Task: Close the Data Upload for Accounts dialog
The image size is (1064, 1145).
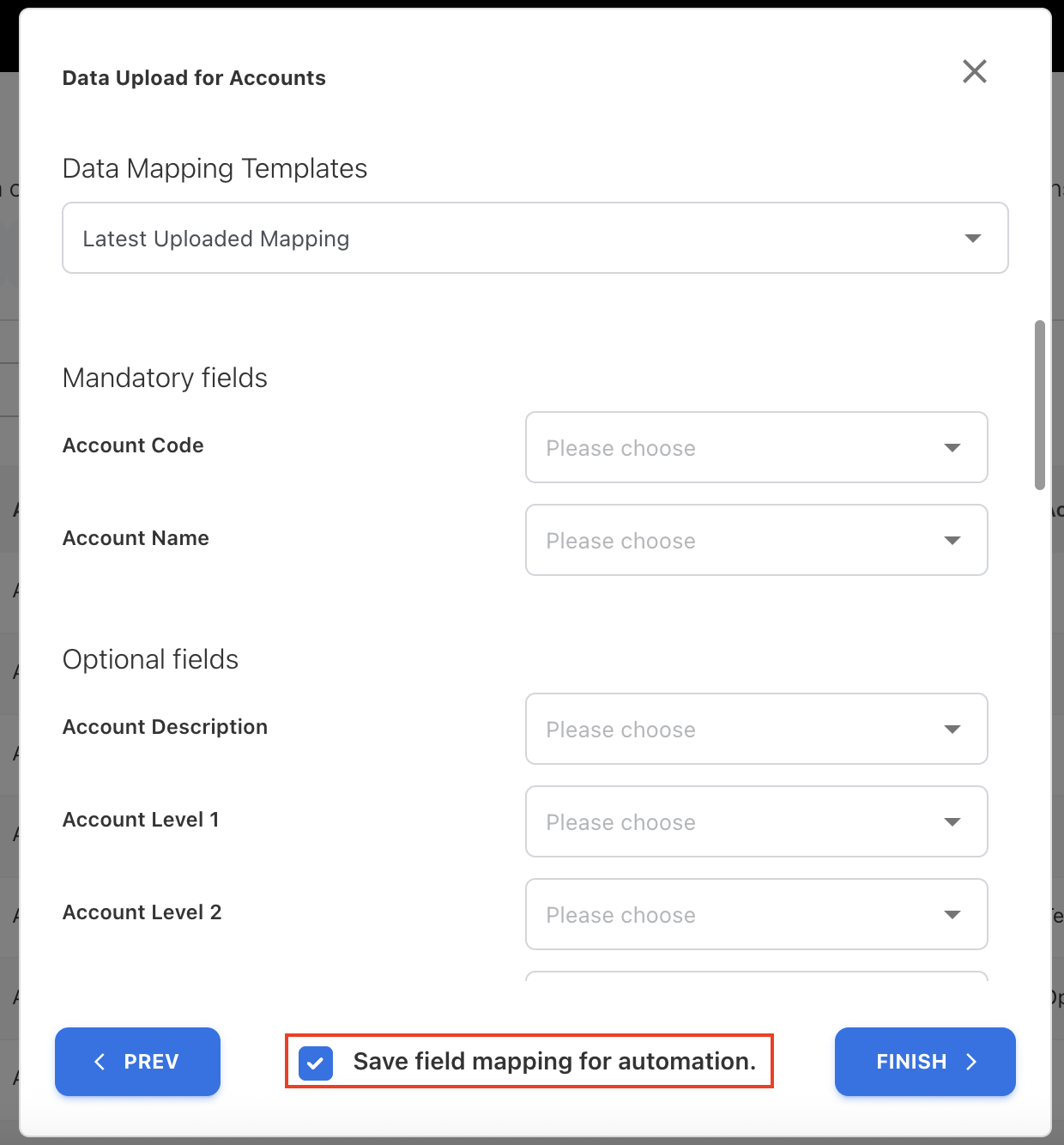Action: tap(974, 72)
